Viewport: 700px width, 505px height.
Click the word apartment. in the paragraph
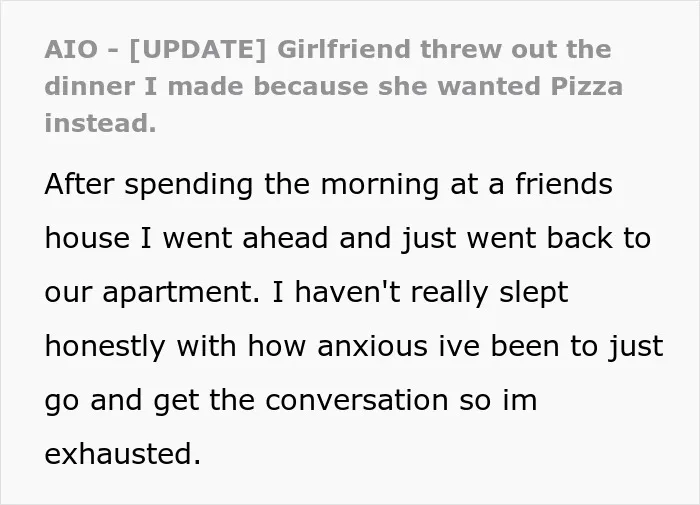pos(181,293)
